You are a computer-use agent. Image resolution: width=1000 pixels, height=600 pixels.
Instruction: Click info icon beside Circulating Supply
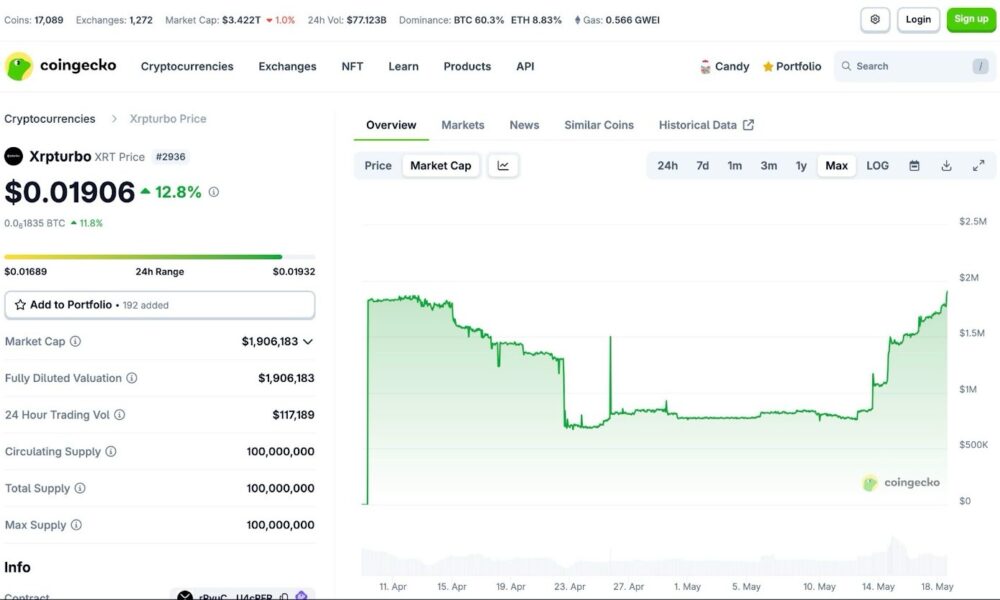coord(111,452)
